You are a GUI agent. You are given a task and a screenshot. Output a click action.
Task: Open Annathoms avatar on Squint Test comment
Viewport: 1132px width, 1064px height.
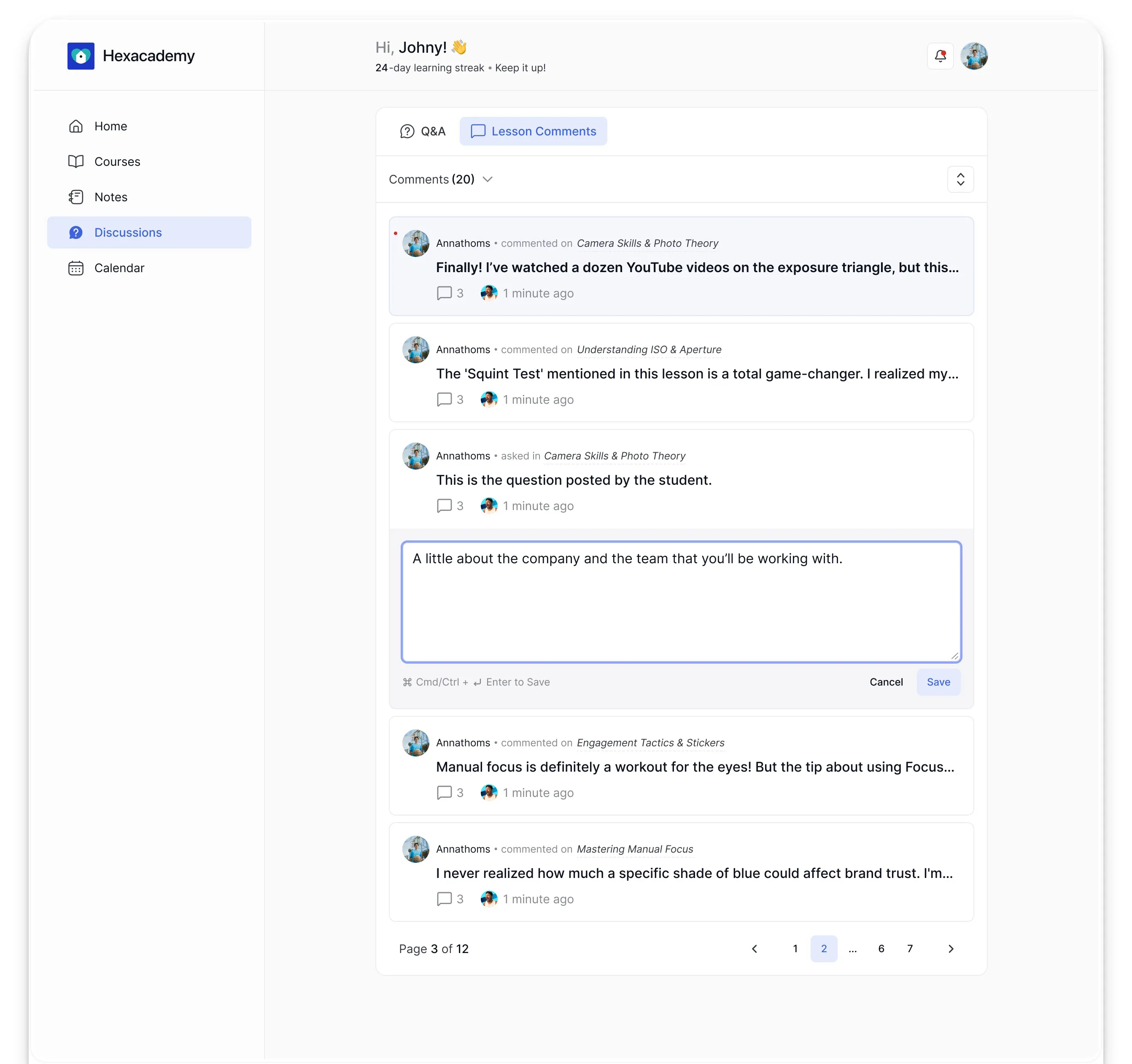(416, 350)
